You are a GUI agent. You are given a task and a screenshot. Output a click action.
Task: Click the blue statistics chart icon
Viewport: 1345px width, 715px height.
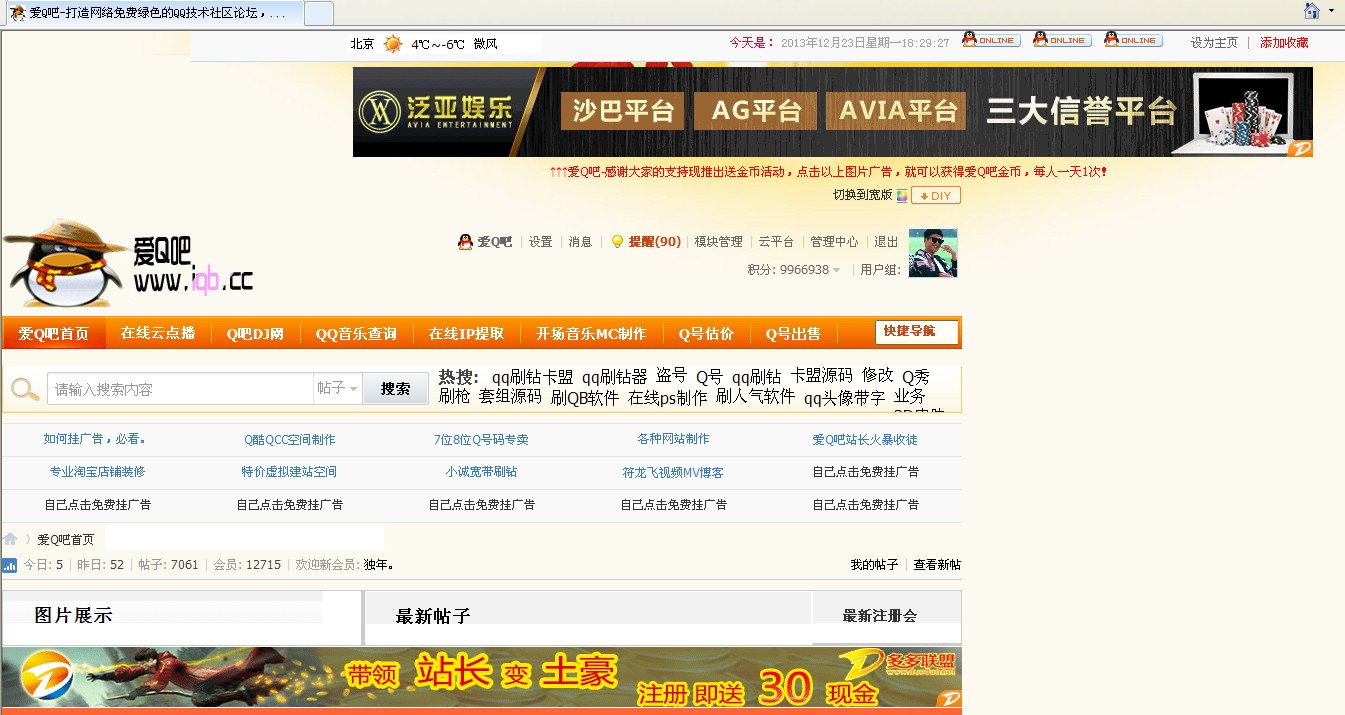coord(9,565)
